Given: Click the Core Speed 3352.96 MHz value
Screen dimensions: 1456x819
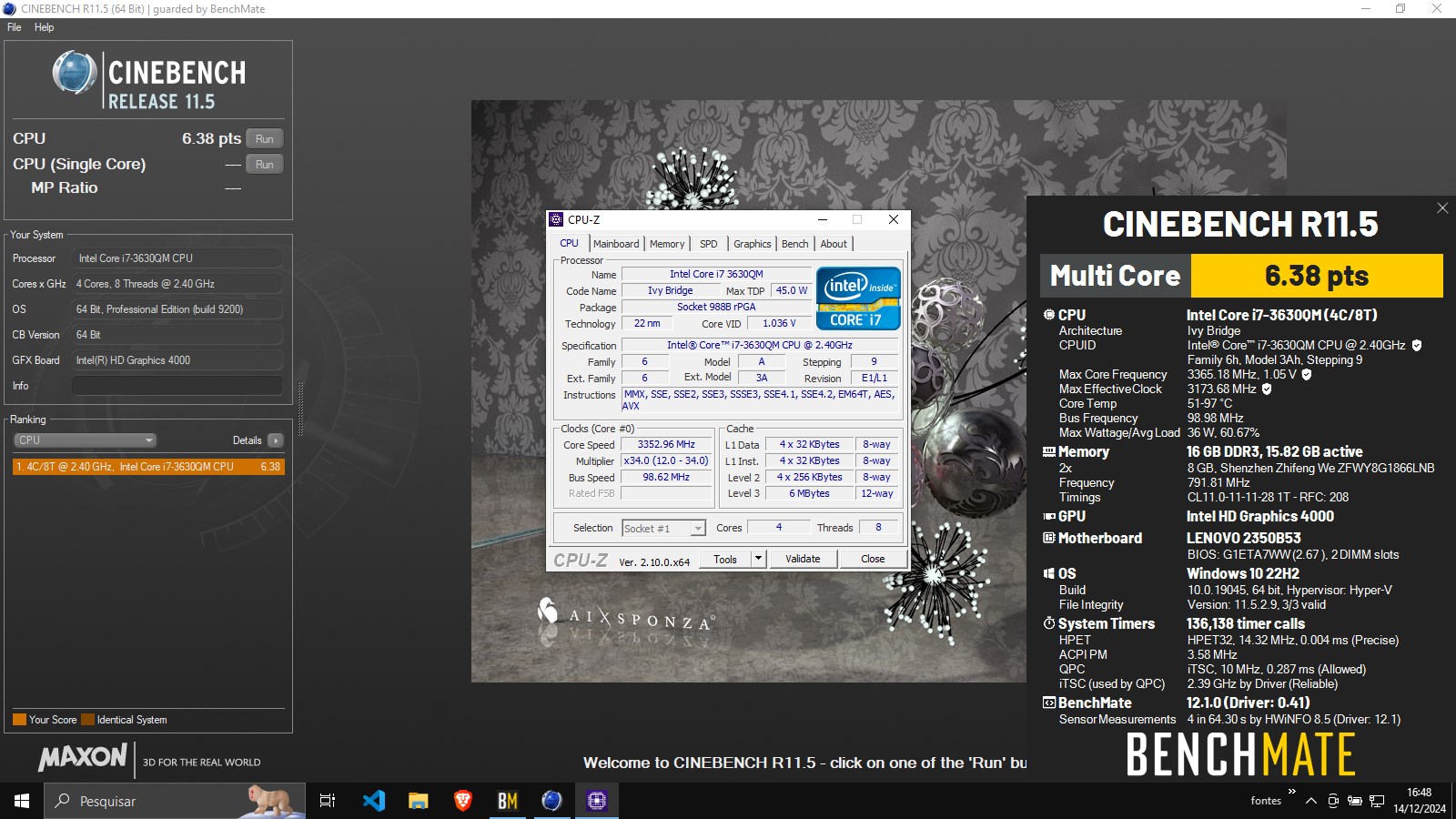Looking at the screenshot, I should [666, 445].
